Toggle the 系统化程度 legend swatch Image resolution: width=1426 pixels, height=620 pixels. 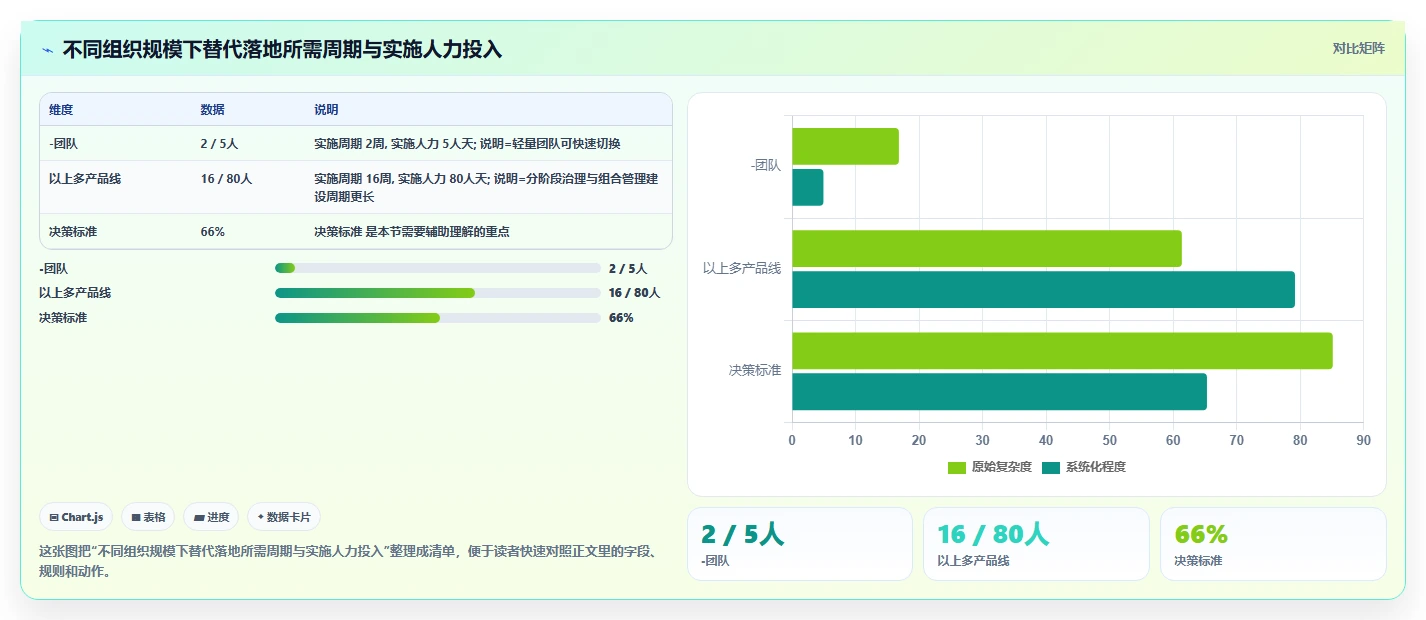[1051, 467]
